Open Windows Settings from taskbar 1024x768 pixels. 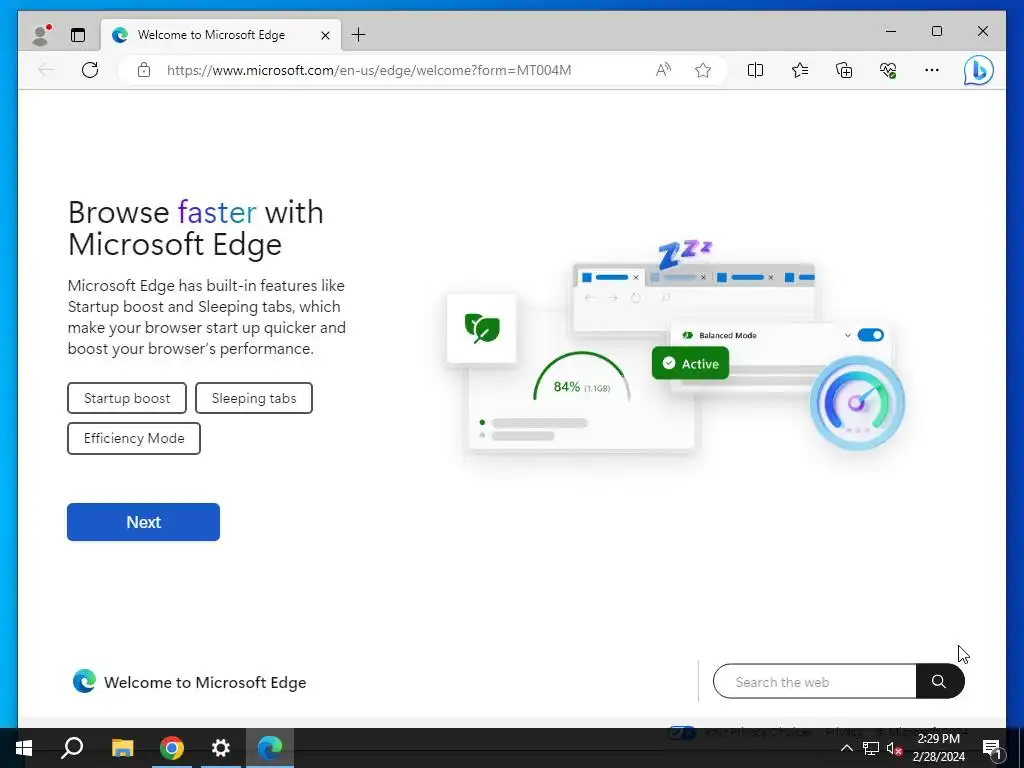pyautogui.click(x=221, y=748)
